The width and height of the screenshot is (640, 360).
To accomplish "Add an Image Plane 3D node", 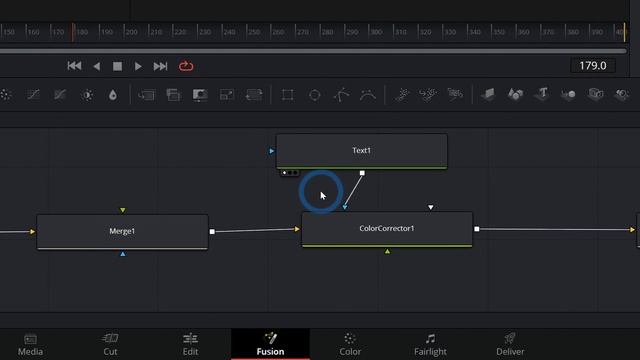I will [x=489, y=95].
